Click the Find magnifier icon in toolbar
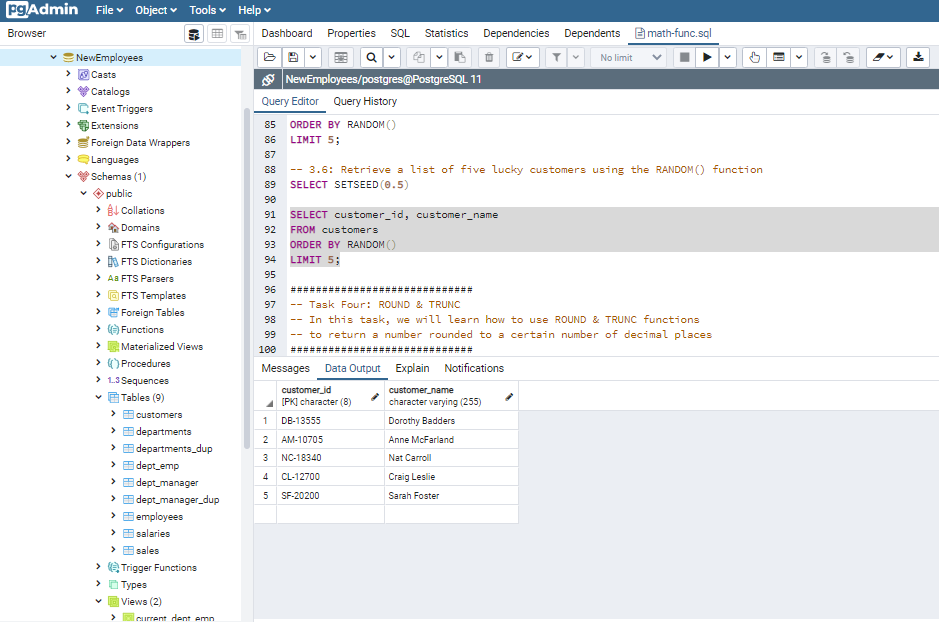 click(371, 58)
